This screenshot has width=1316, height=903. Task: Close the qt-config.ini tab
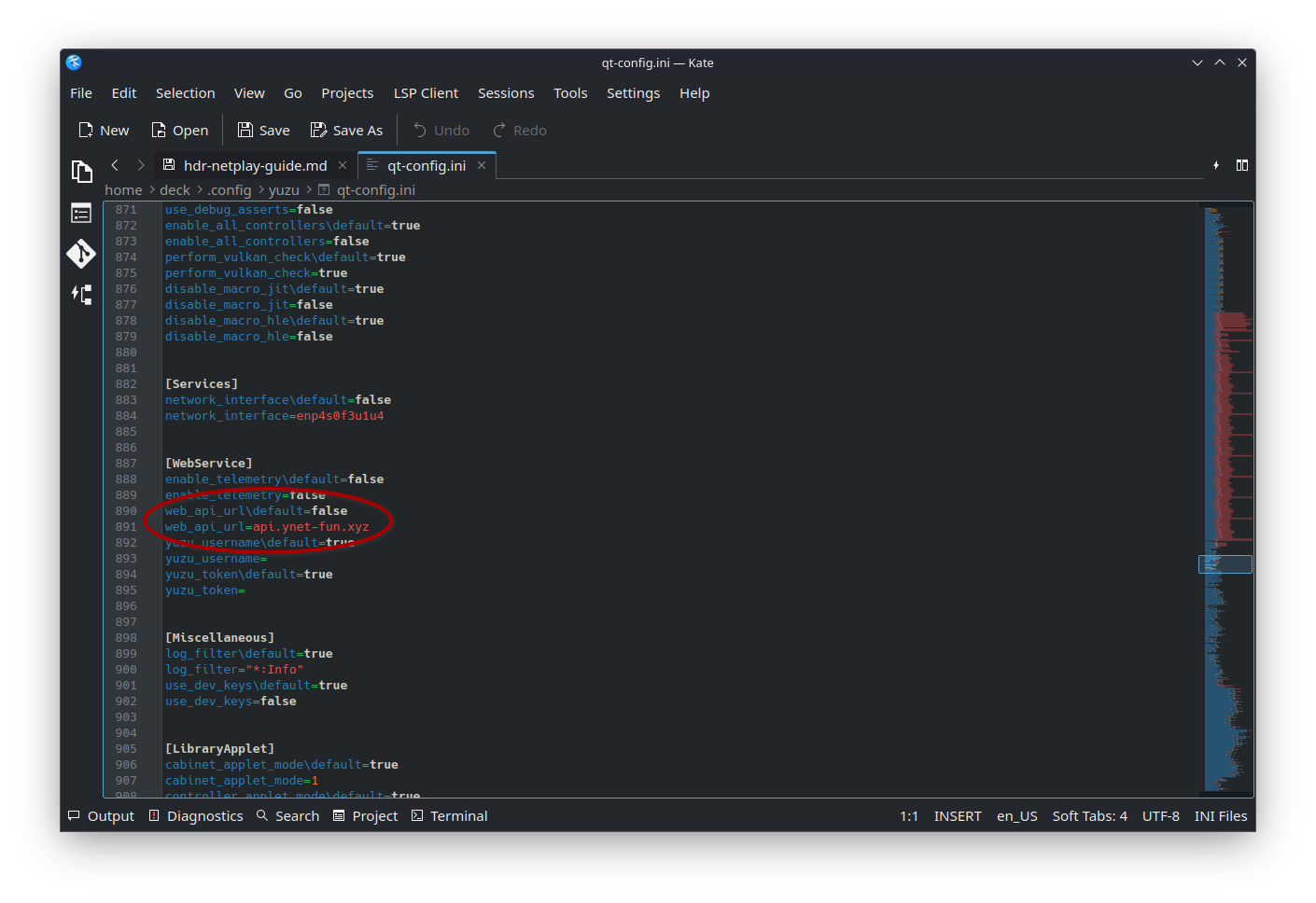click(482, 165)
